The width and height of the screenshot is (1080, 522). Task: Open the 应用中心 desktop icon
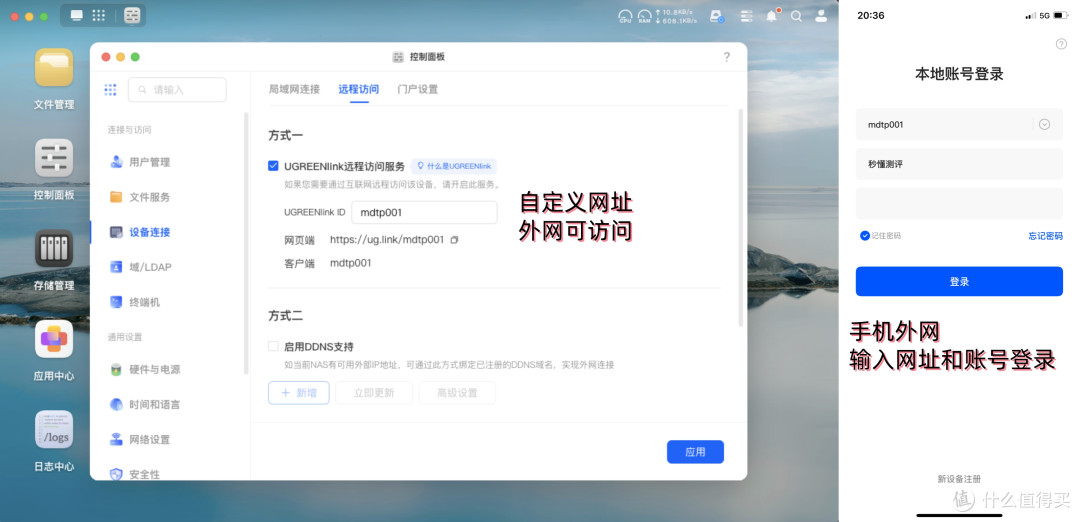click(54, 339)
